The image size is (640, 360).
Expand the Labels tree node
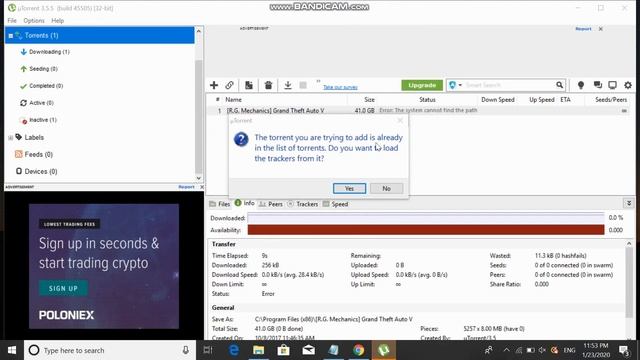coord(11,138)
